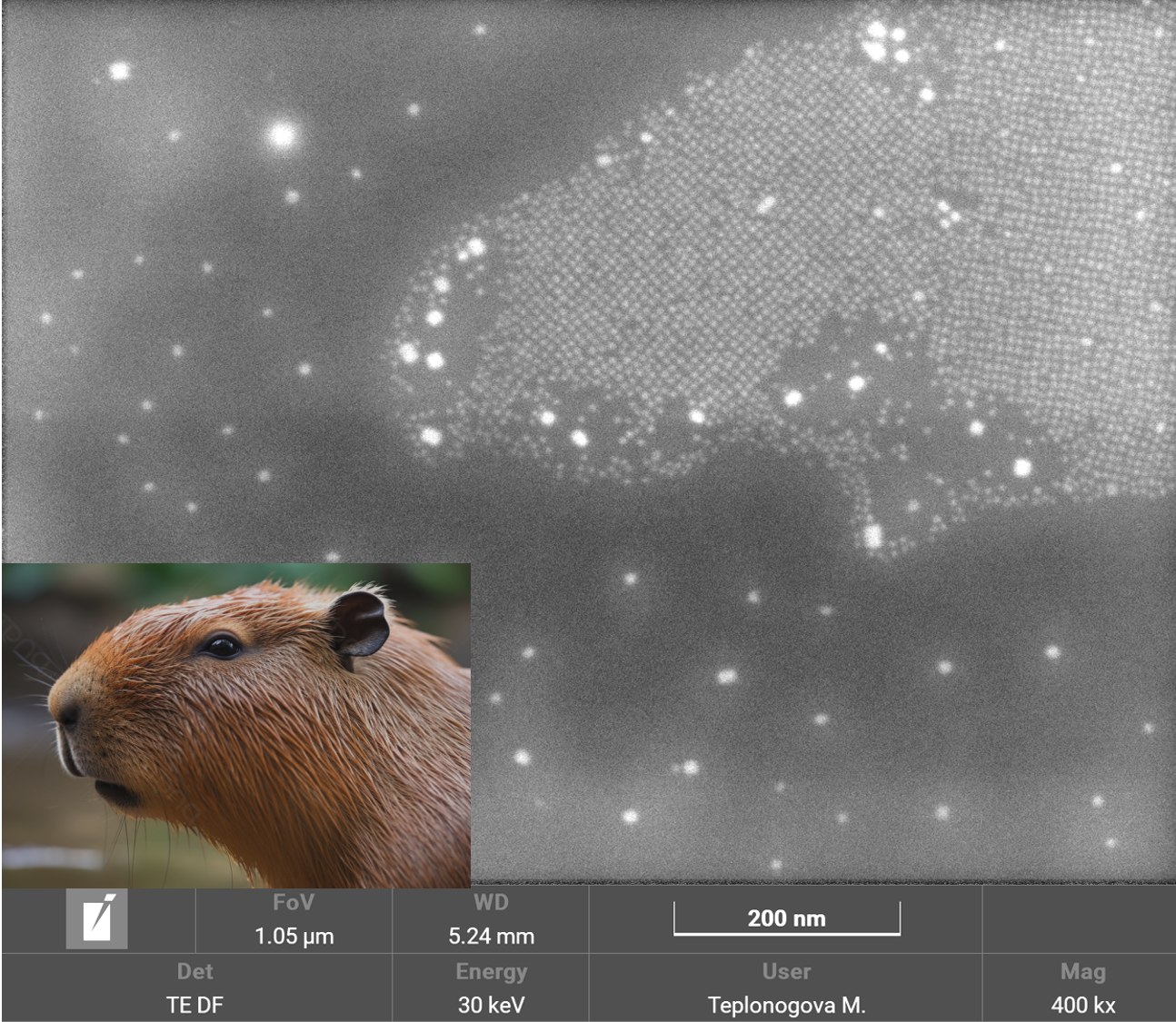Viewport: 1176px width, 1022px height.
Task: Click the "WD" label
Action: click(491, 902)
